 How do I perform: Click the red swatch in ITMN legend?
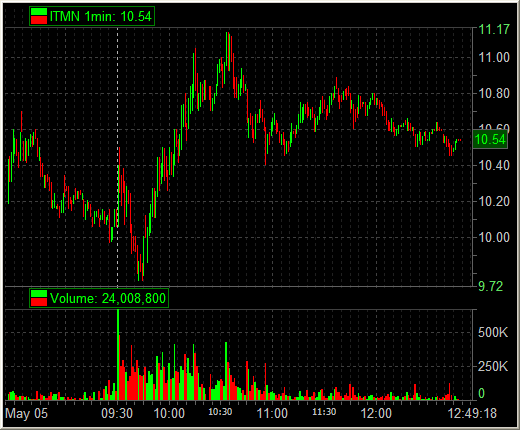[x=39, y=20]
